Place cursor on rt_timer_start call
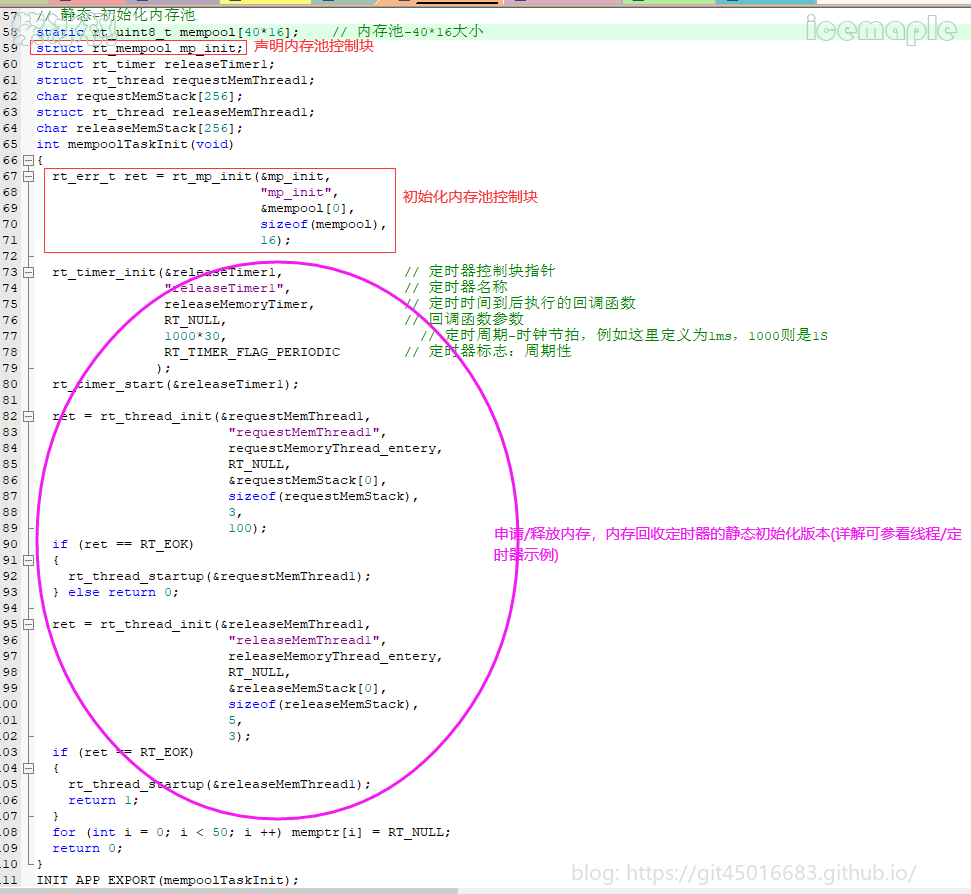Screen dimensions: 971x894 point(175,384)
